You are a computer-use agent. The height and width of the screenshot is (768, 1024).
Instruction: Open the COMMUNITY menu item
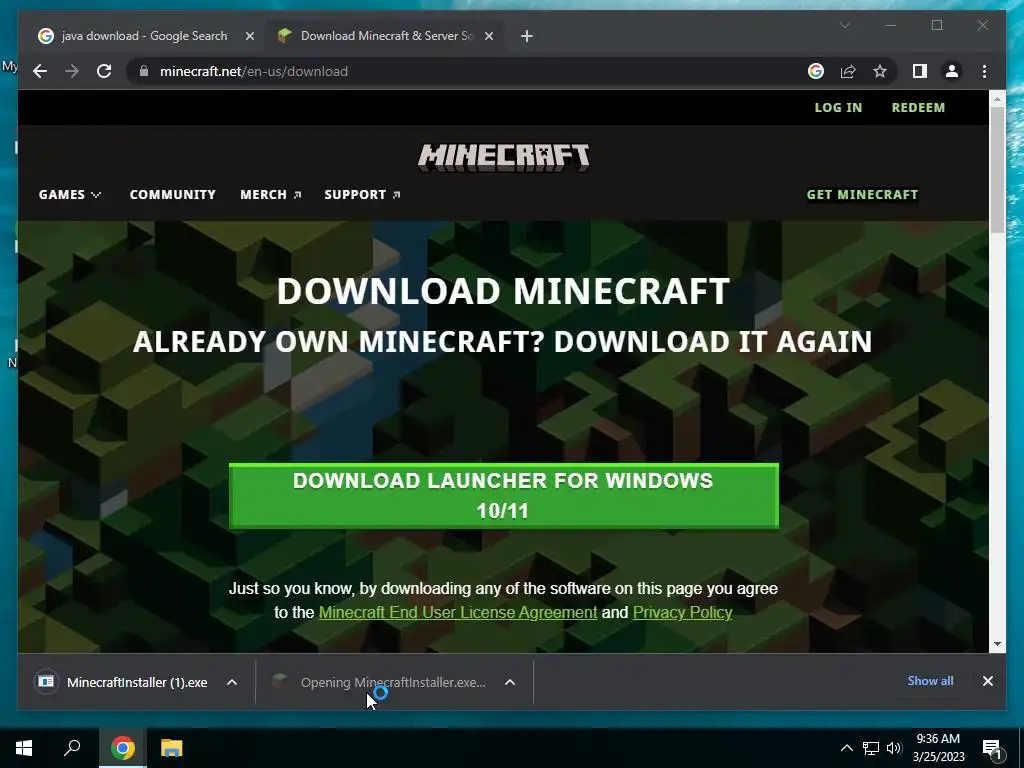tap(172, 195)
